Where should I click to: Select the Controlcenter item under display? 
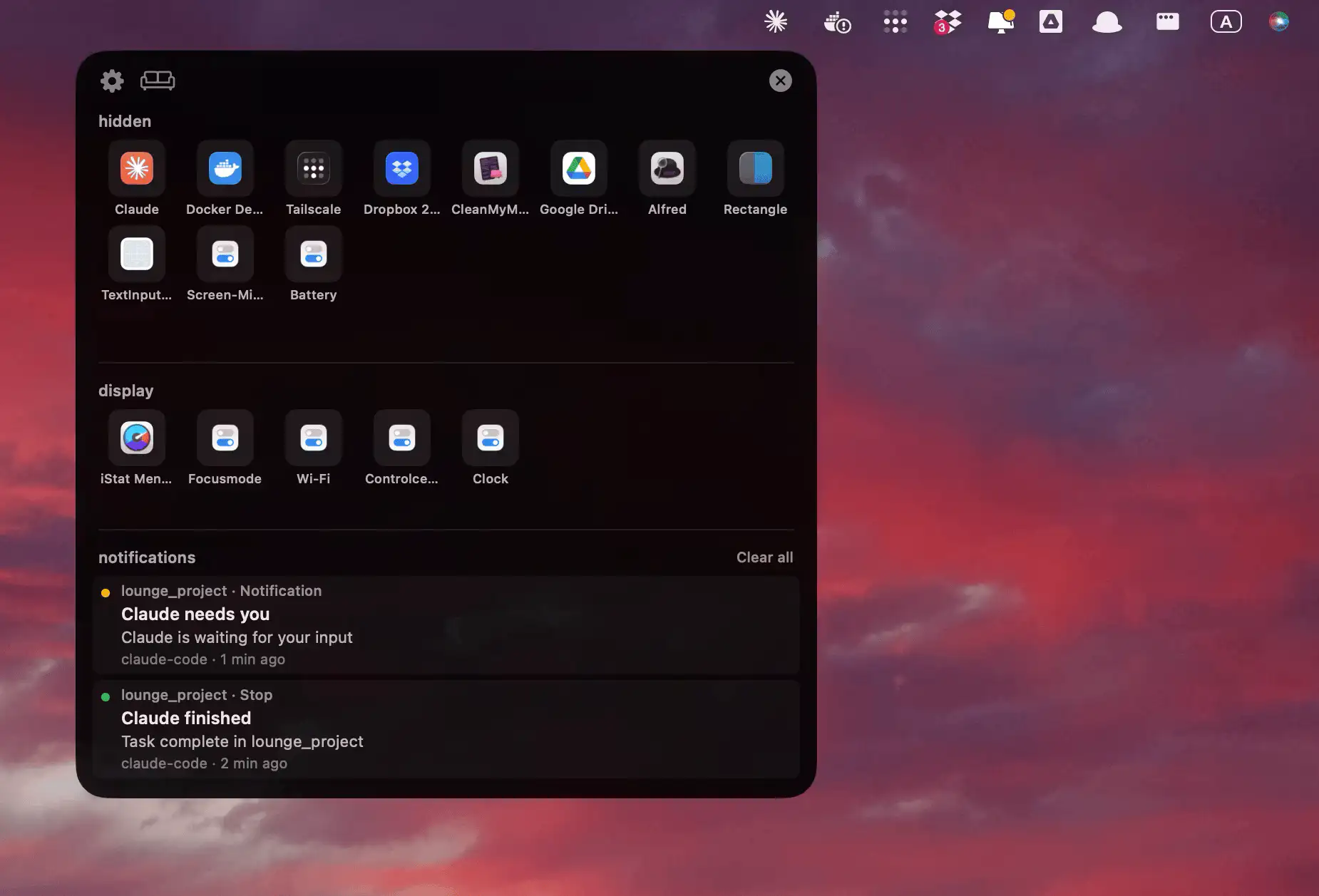point(402,448)
